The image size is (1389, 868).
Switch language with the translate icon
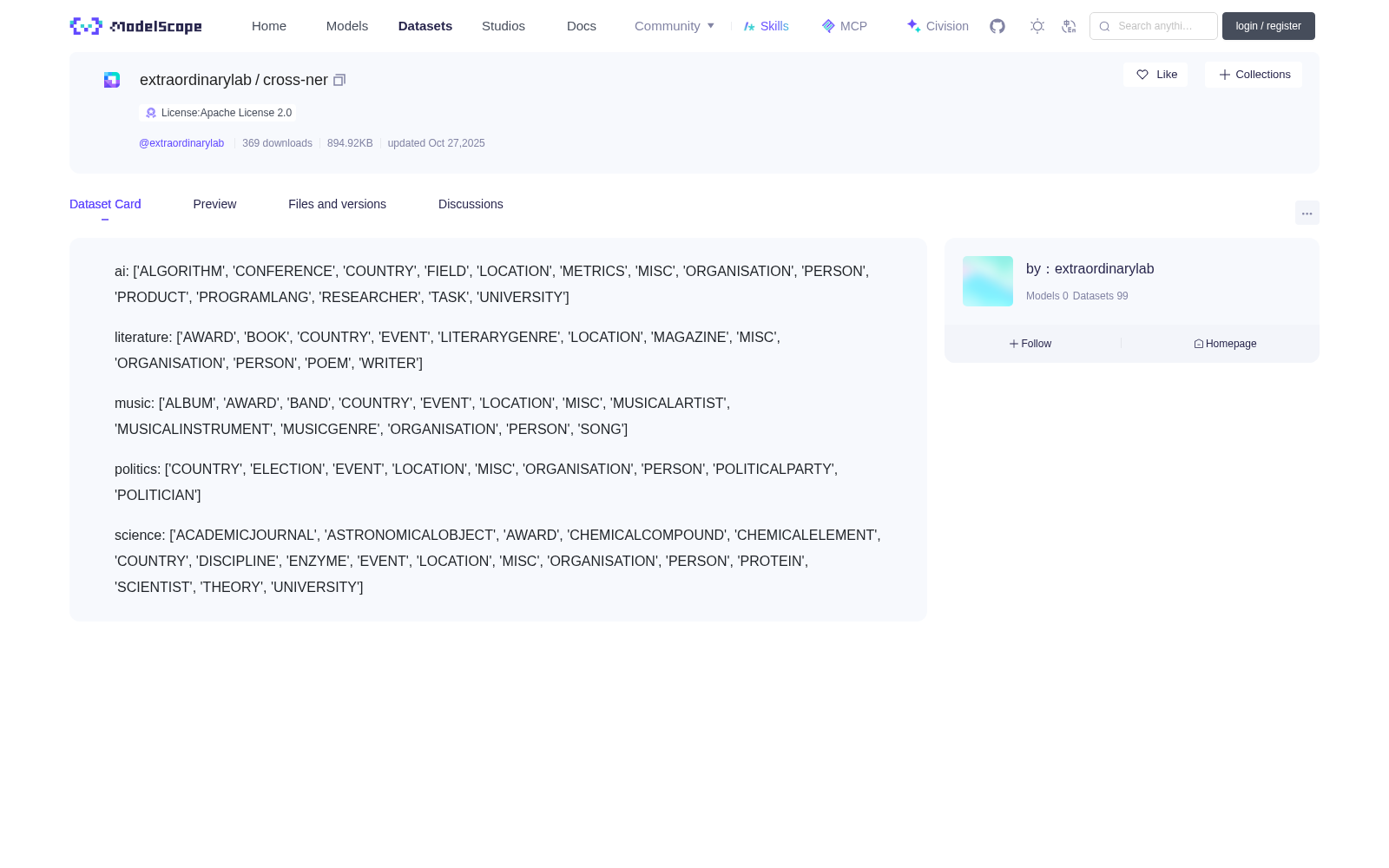(x=1069, y=26)
